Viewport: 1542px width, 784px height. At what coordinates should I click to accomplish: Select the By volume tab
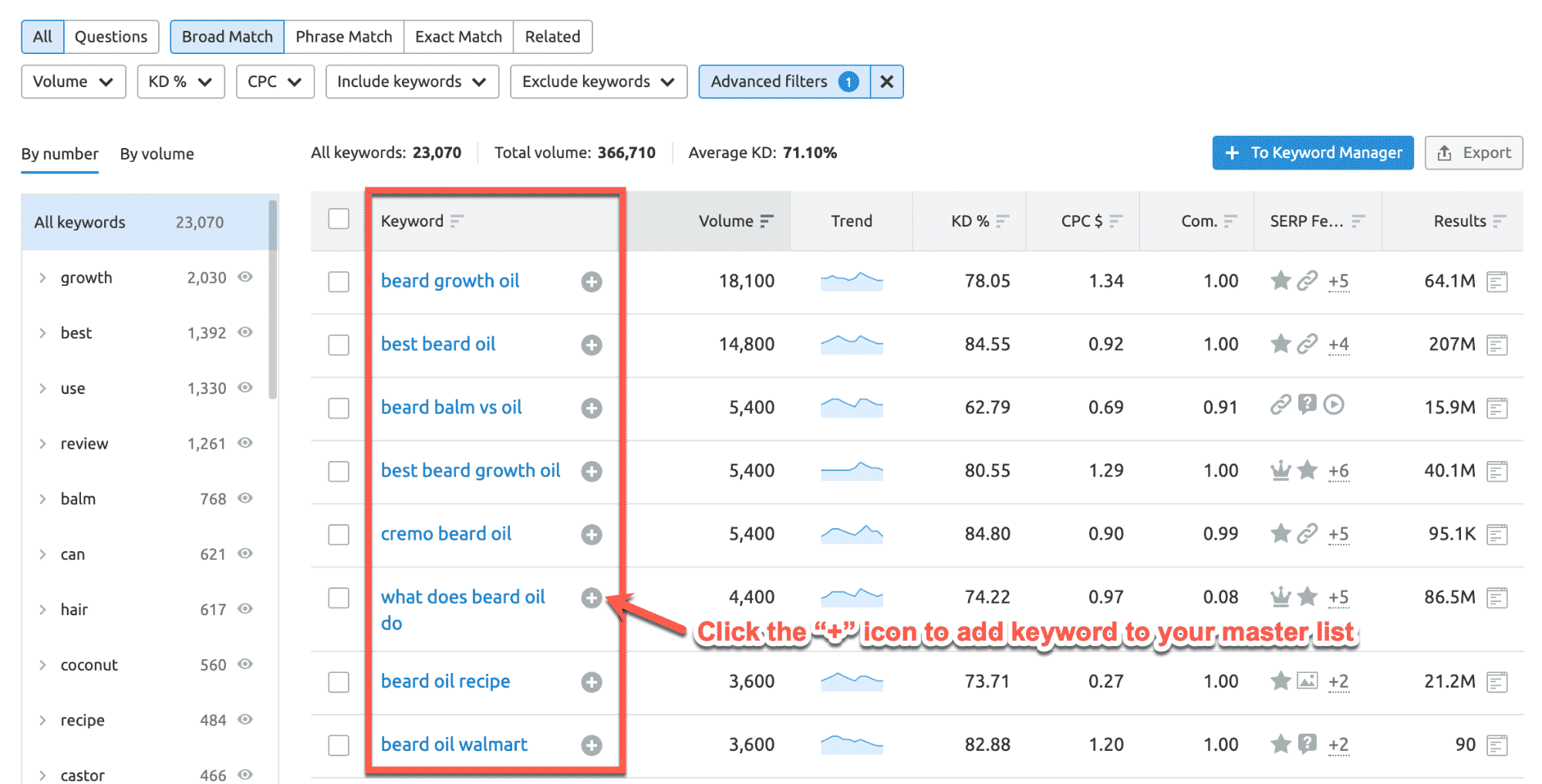[157, 154]
